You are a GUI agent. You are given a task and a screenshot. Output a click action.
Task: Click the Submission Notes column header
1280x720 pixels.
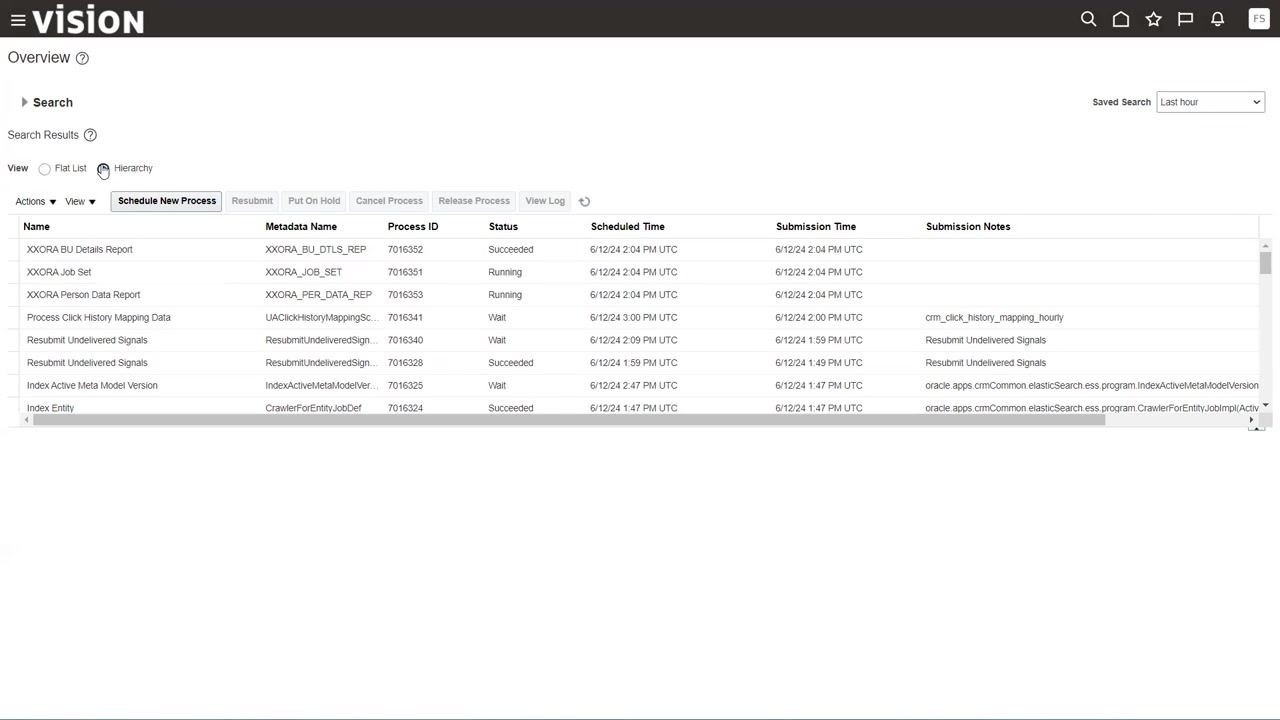968,227
